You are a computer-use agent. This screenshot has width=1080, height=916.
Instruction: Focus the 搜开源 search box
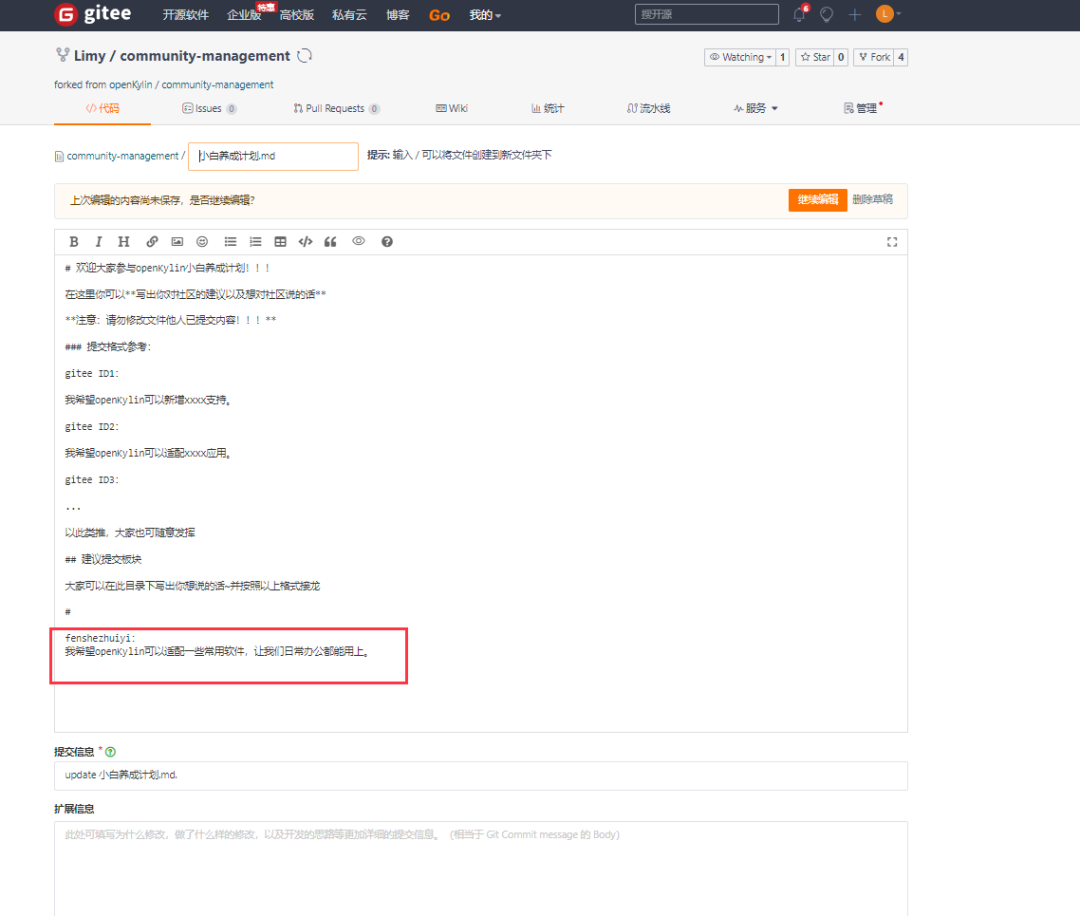click(707, 14)
